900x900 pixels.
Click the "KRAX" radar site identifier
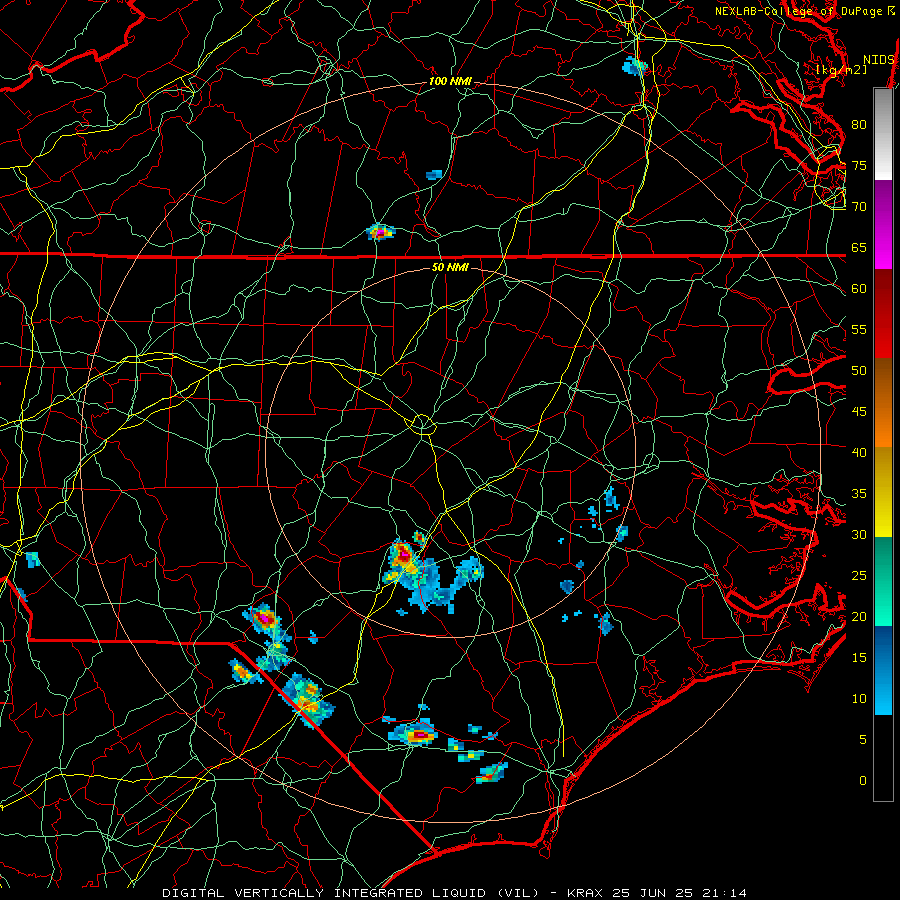pos(585,893)
